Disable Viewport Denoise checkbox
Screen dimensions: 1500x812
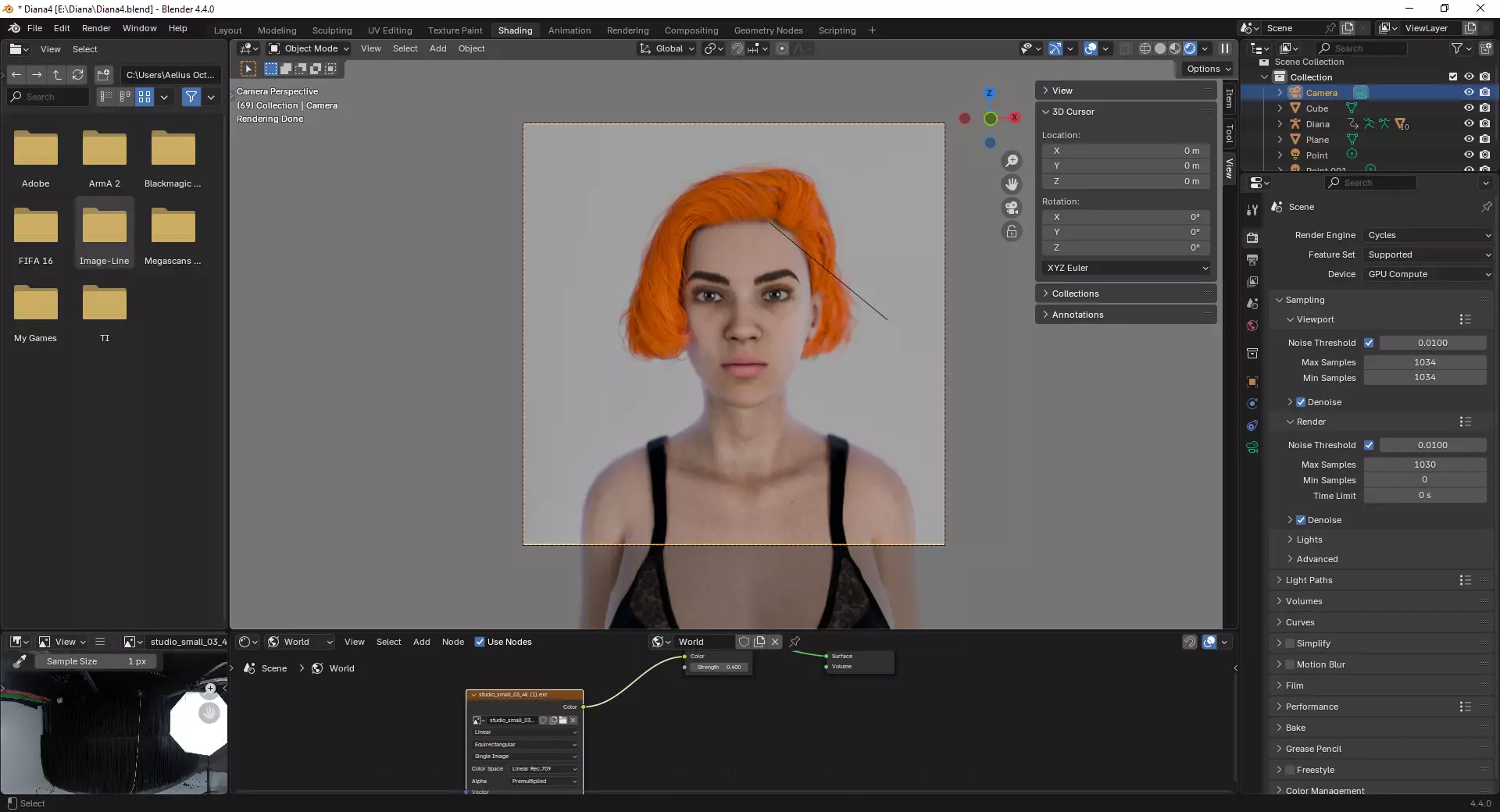(x=1301, y=402)
